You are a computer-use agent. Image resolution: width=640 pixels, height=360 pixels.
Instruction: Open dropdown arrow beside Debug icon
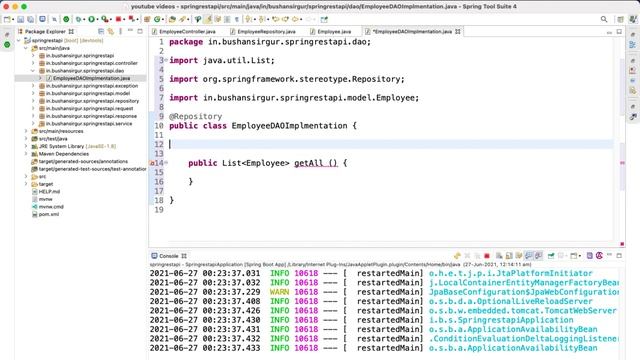(x=84, y=20)
